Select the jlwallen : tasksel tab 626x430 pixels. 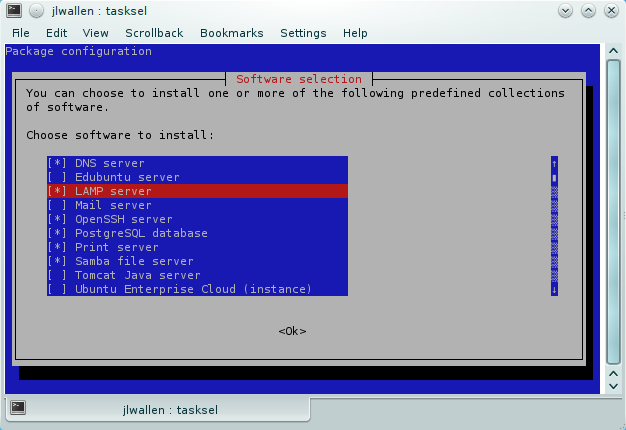pos(158,409)
